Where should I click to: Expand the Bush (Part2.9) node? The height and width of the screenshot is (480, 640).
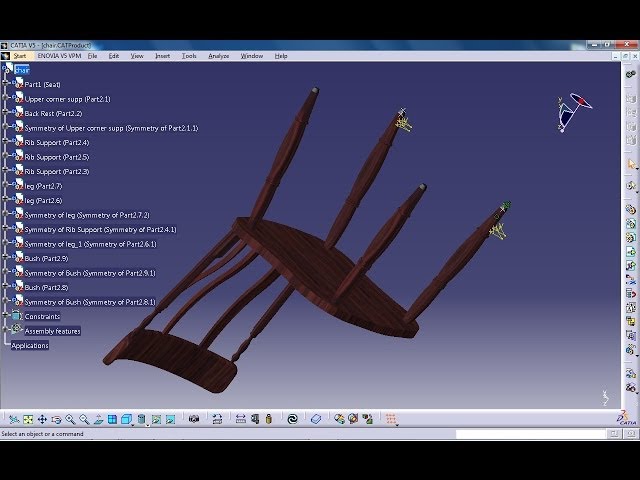[5, 257]
